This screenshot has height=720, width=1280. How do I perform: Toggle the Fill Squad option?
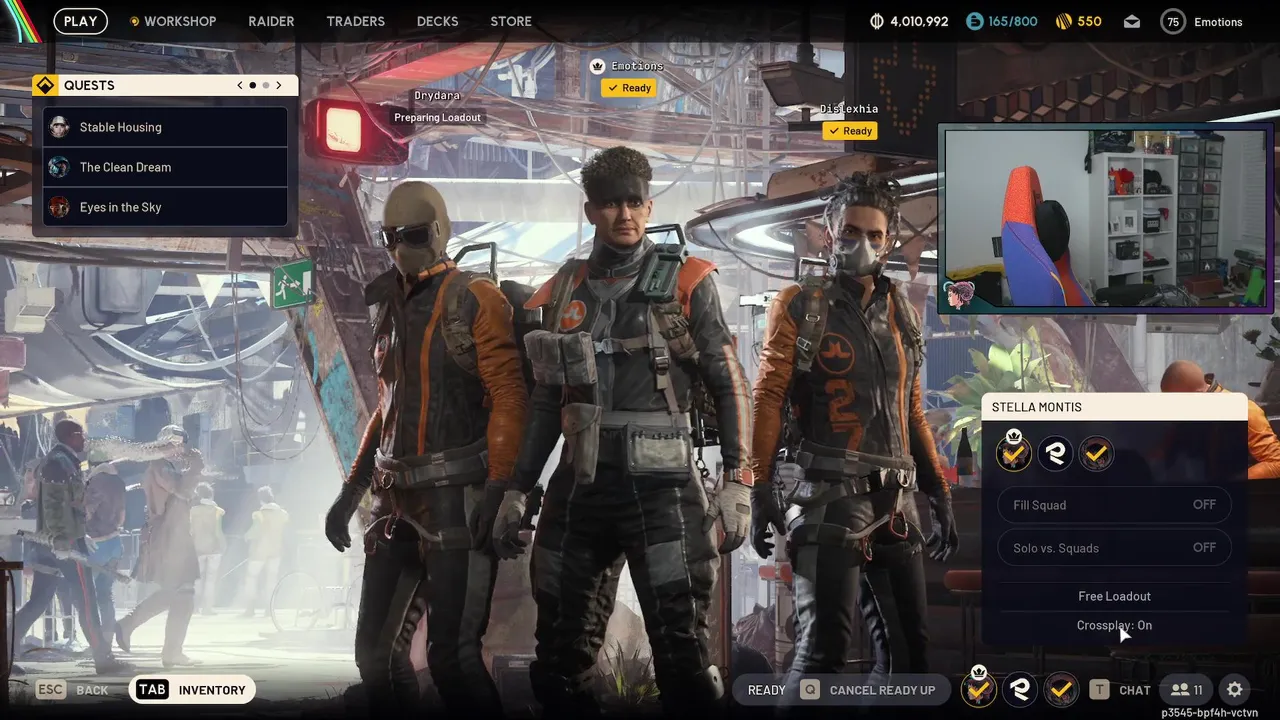pyautogui.click(x=1114, y=505)
